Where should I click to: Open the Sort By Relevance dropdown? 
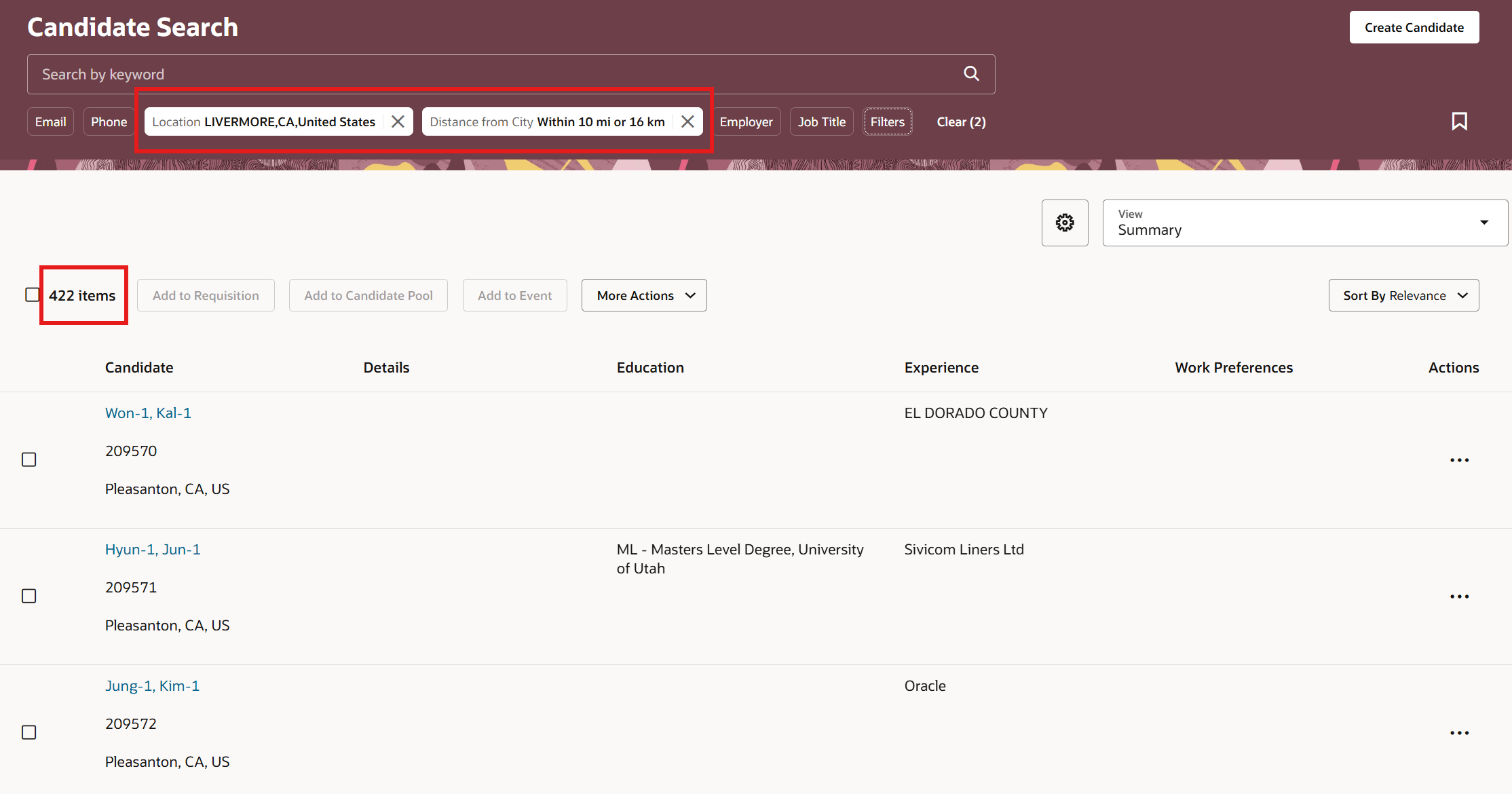(1403, 295)
